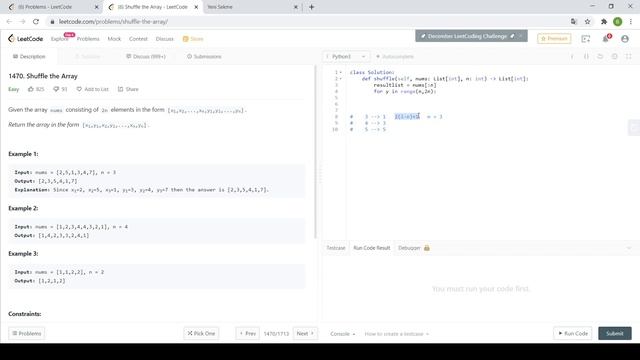Click the curly braces format code icon
640x360 pixels.
click(x=586, y=56)
